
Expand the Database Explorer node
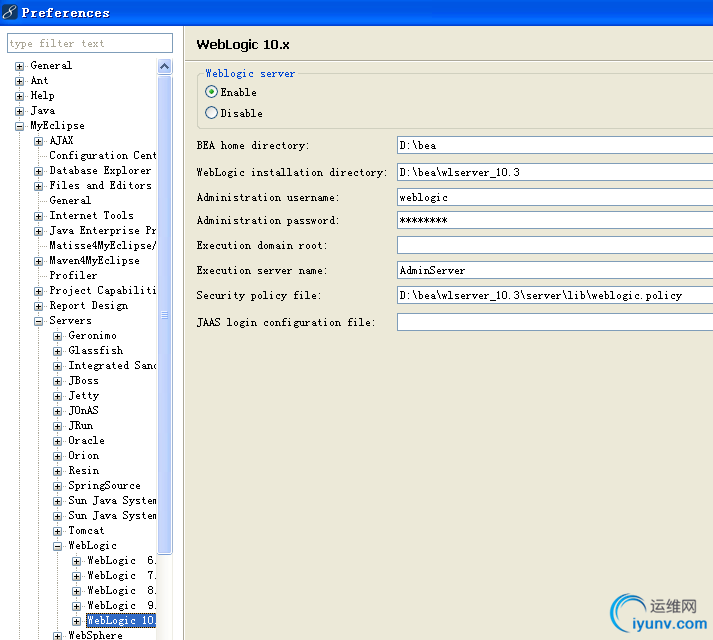38,171
